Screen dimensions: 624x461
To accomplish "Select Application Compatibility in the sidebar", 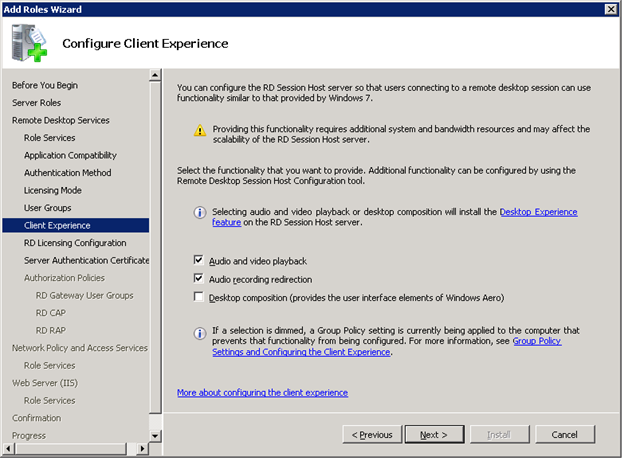I will click(x=70, y=155).
